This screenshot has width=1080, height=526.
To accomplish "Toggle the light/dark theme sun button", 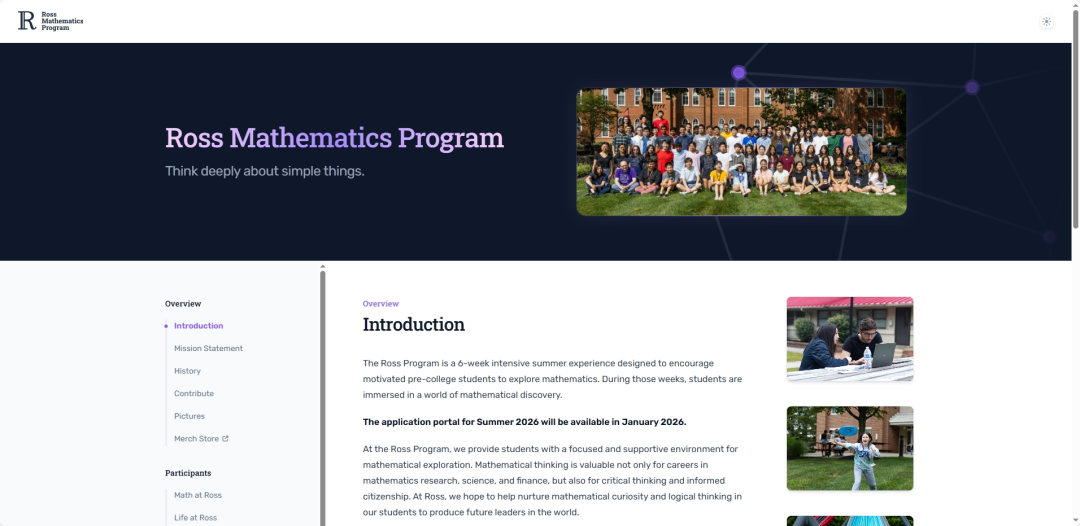I will (1046, 21).
